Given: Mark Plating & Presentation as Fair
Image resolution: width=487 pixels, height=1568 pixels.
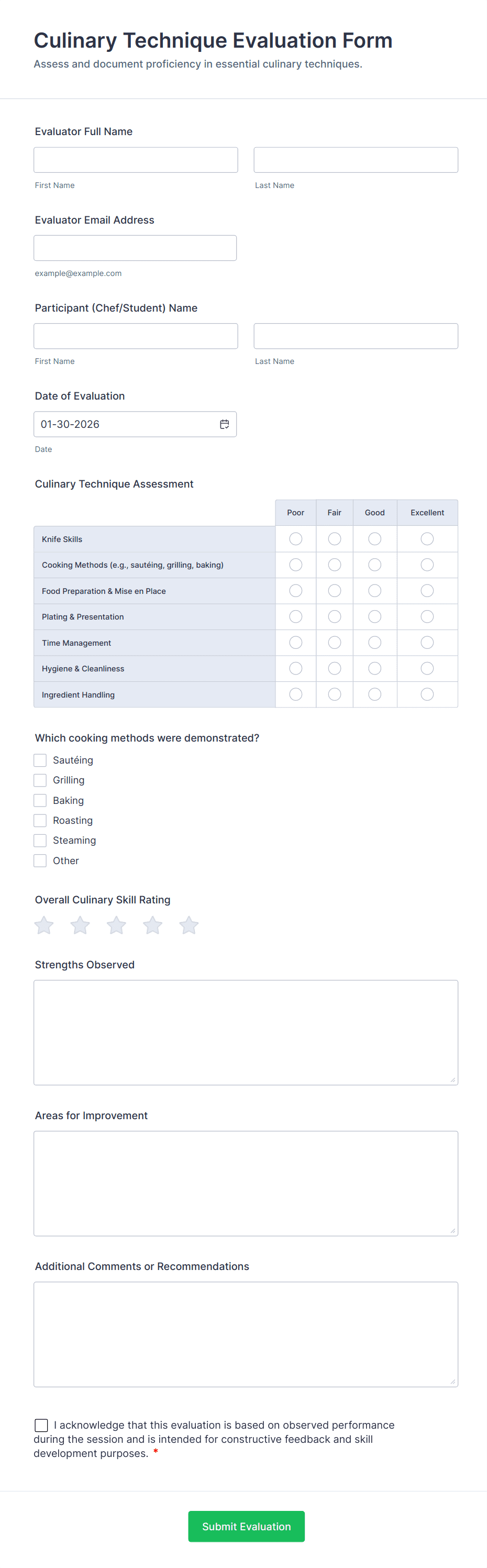Looking at the screenshot, I should click(334, 616).
